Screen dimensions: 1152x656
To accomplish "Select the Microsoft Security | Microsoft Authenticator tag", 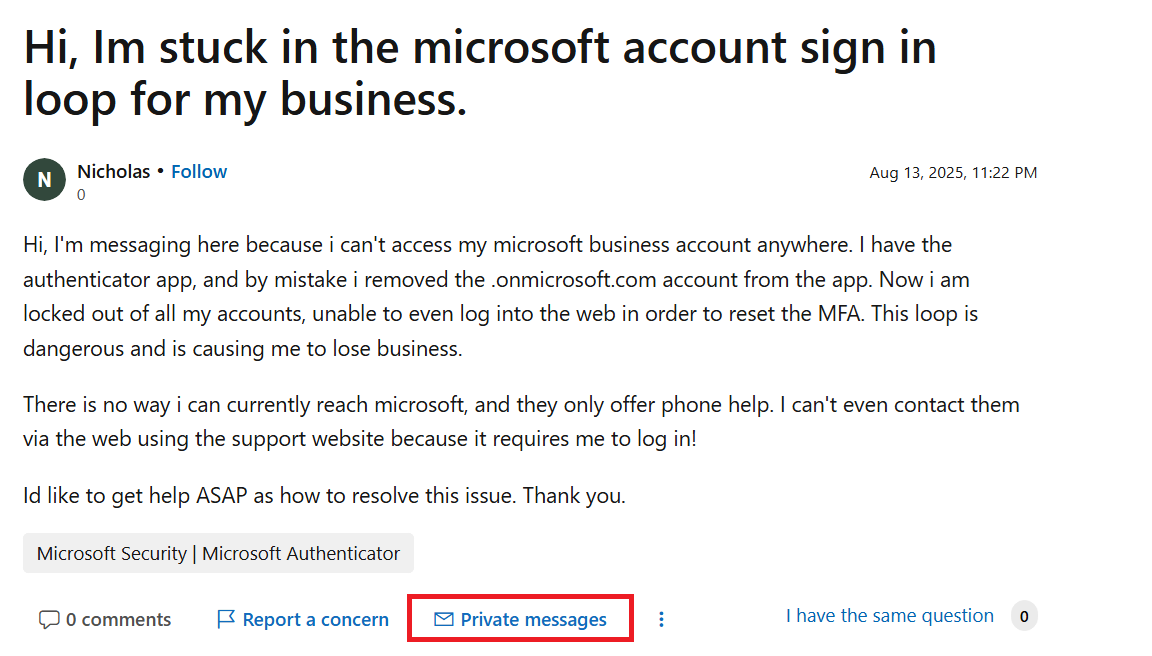I will 218,553.
